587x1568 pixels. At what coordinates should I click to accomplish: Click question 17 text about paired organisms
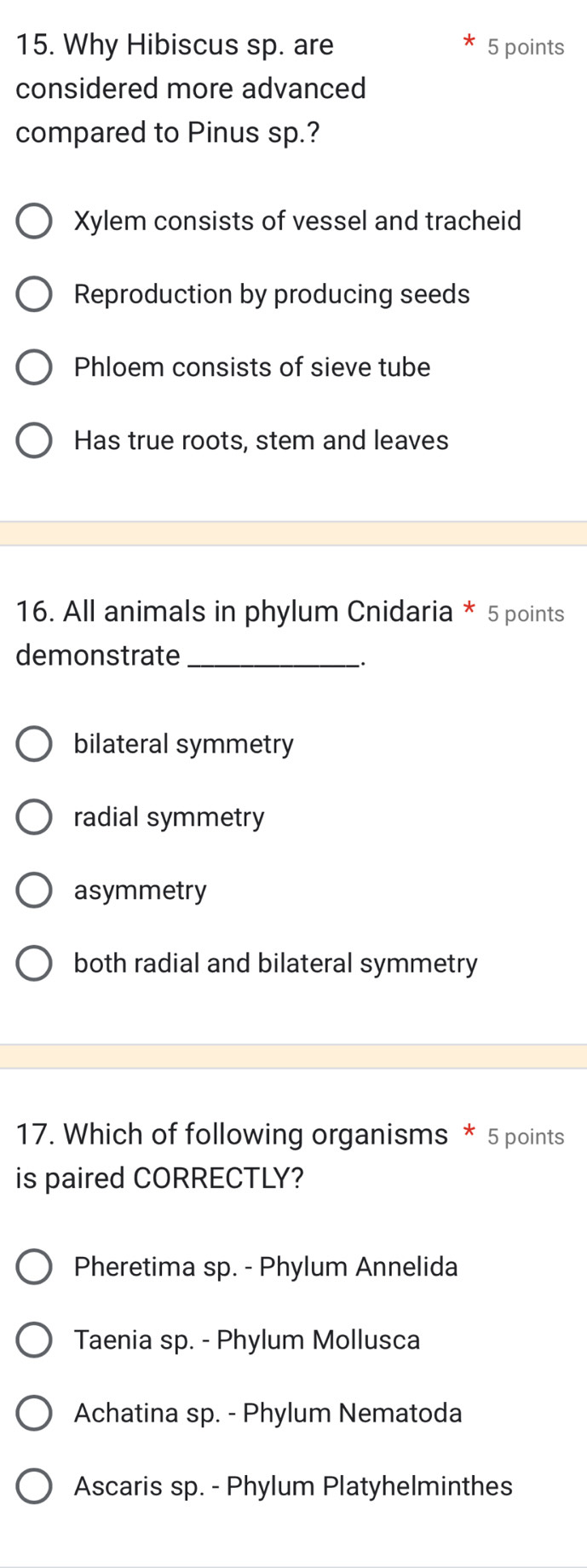click(232, 1157)
